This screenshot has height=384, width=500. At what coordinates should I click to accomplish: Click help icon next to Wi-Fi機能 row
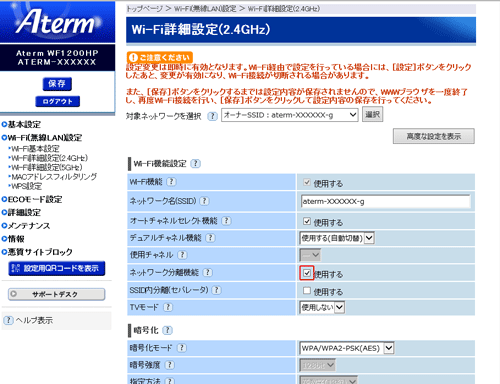pyautogui.click(x=171, y=182)
